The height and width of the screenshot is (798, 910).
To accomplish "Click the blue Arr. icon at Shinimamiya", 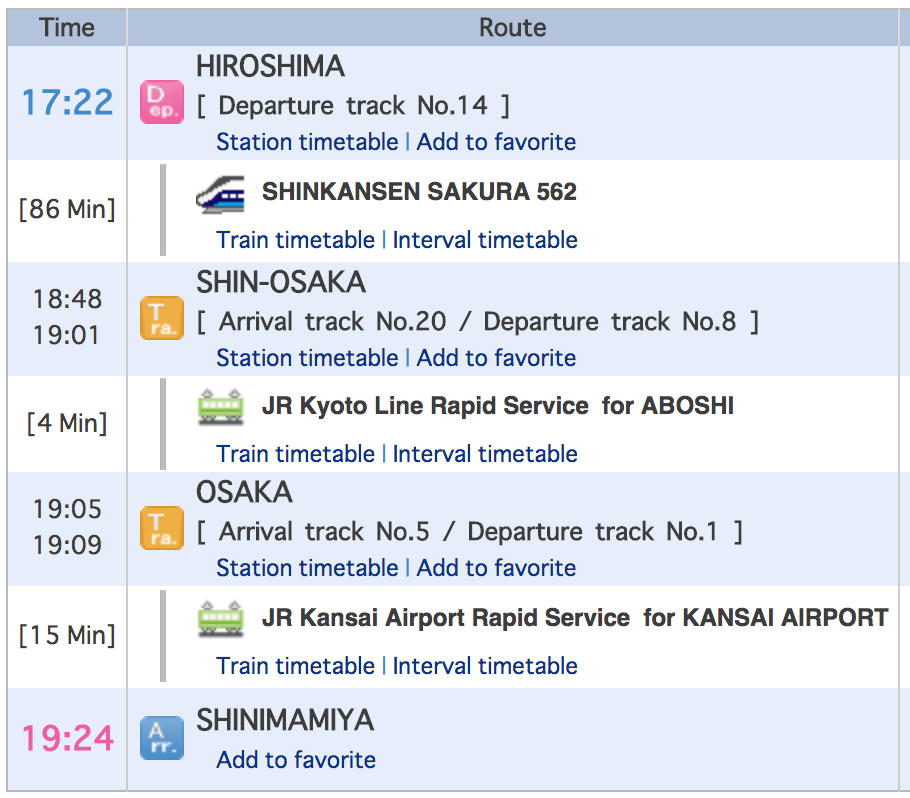I will coord(162,738).
